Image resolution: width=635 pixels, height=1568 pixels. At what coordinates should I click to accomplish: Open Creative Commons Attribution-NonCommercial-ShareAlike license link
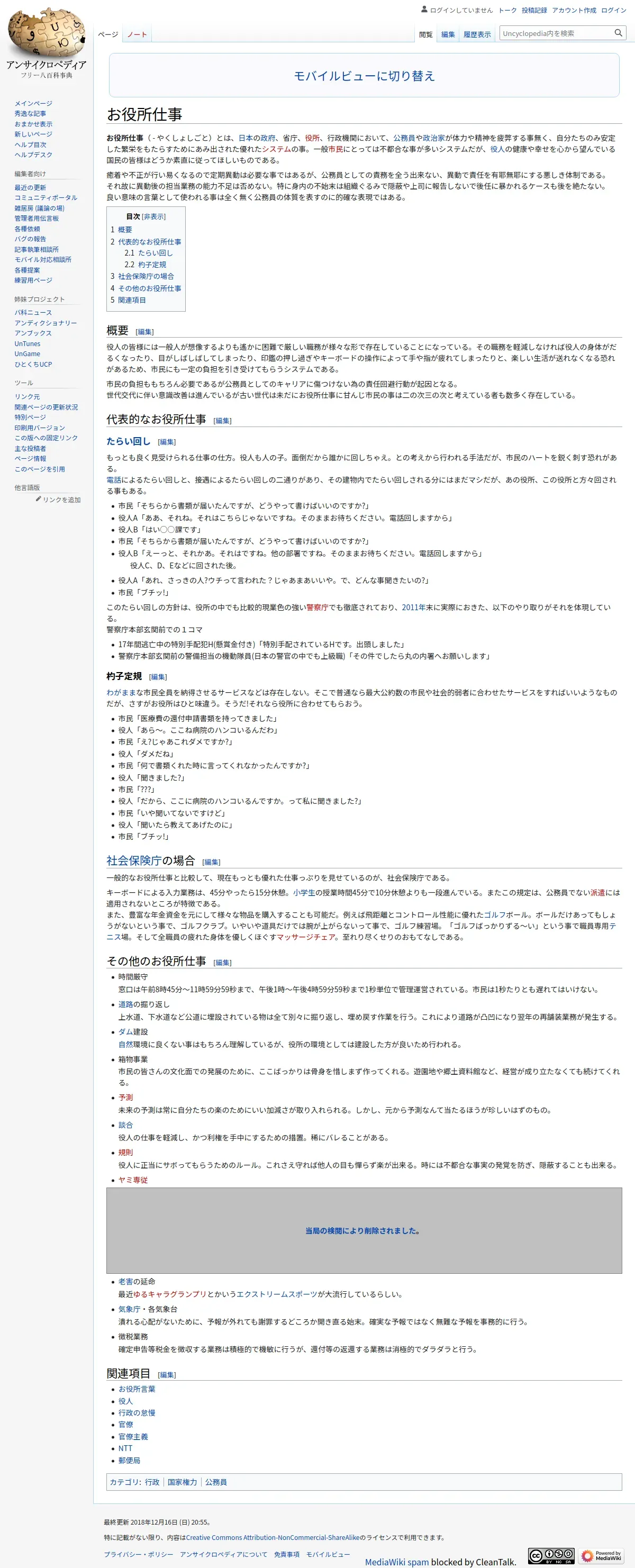[273, 1537]
